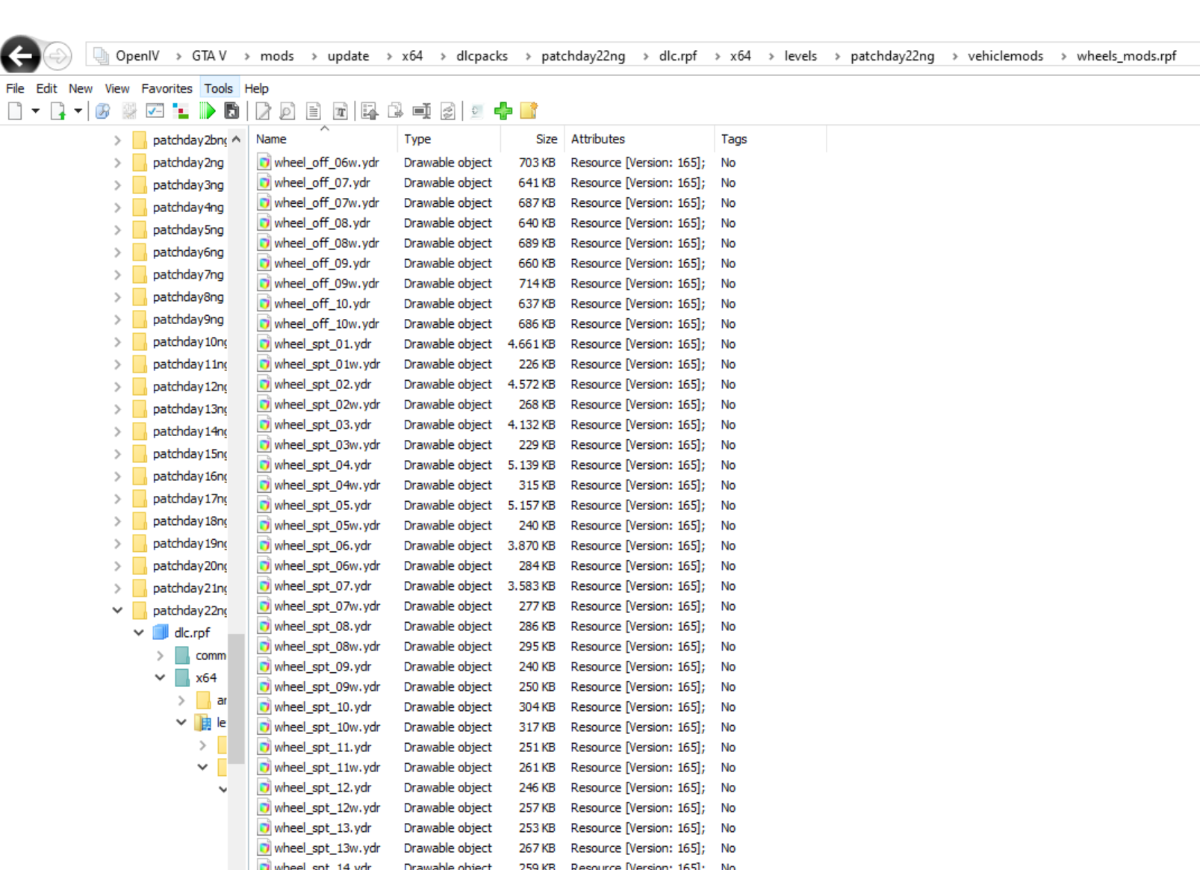Open dropdown arrow beside new document icon
The image size is (1200, 870).
coord(36,111)
